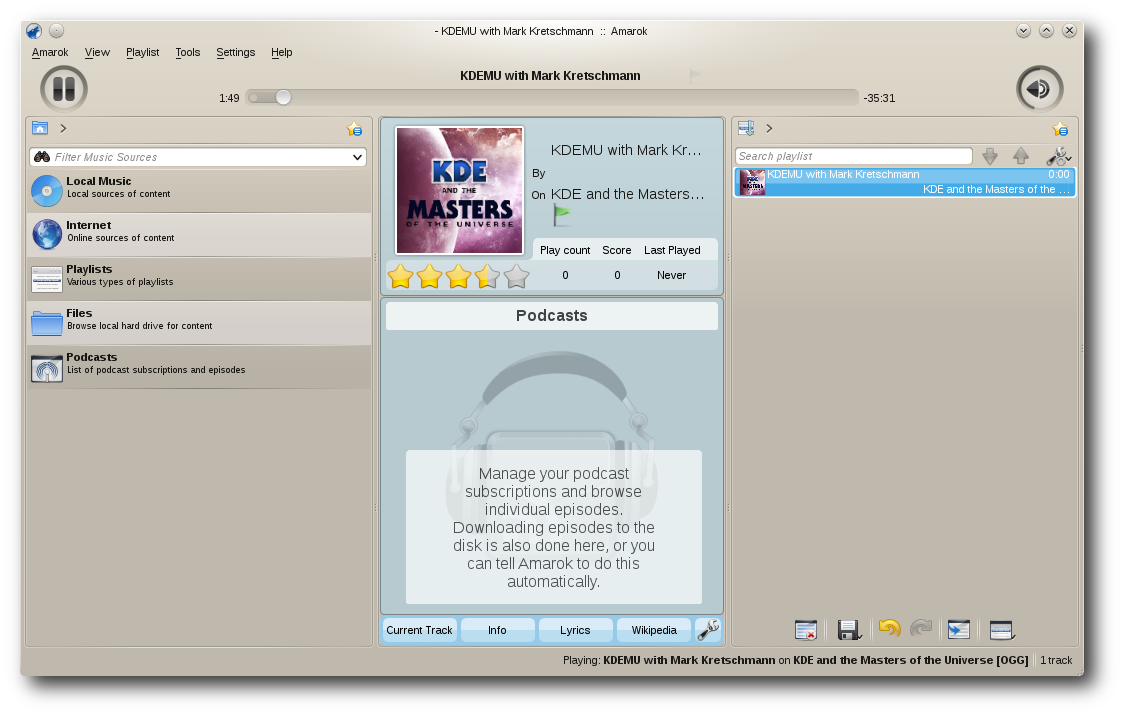Rate track two stars
Viewport: 1124px width, 716px height.
pyautogui.click(x=429, y=276)
